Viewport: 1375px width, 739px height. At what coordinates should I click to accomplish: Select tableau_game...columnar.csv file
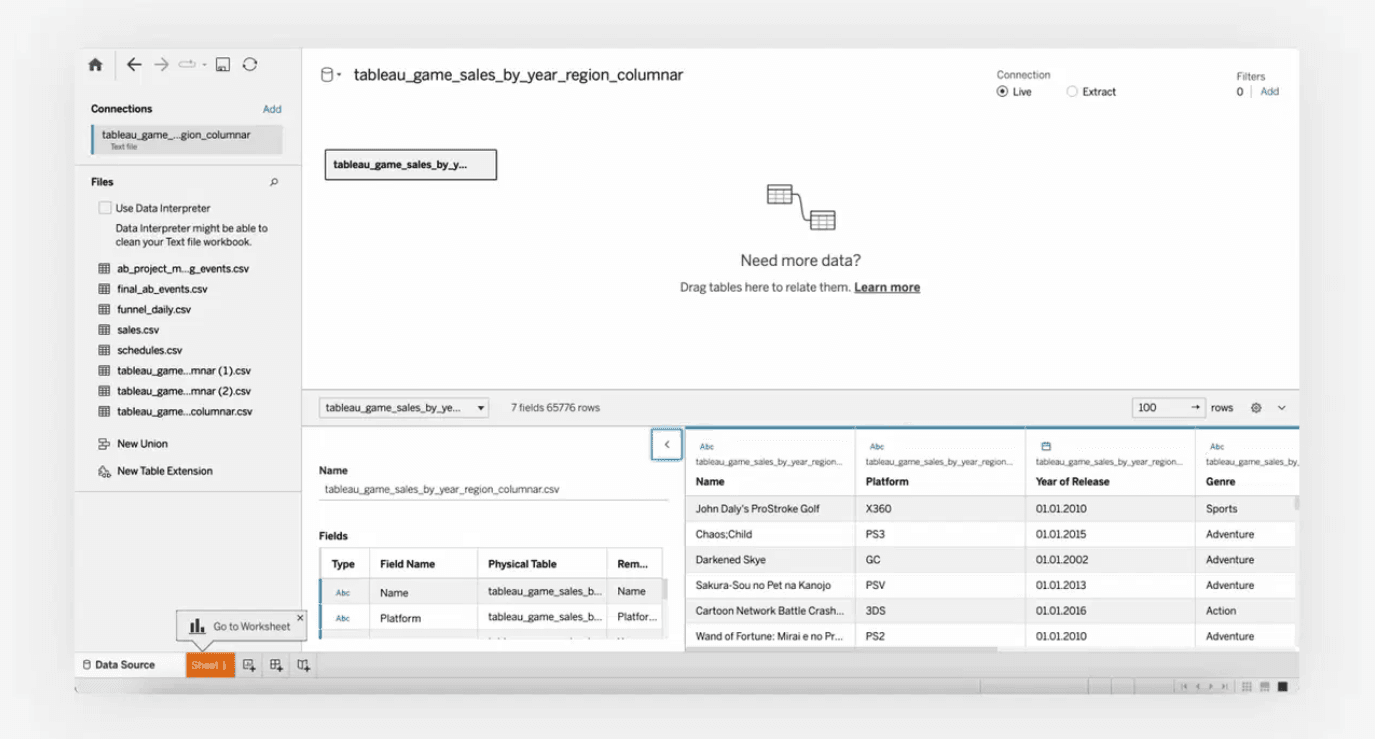[x=184, y=412]
